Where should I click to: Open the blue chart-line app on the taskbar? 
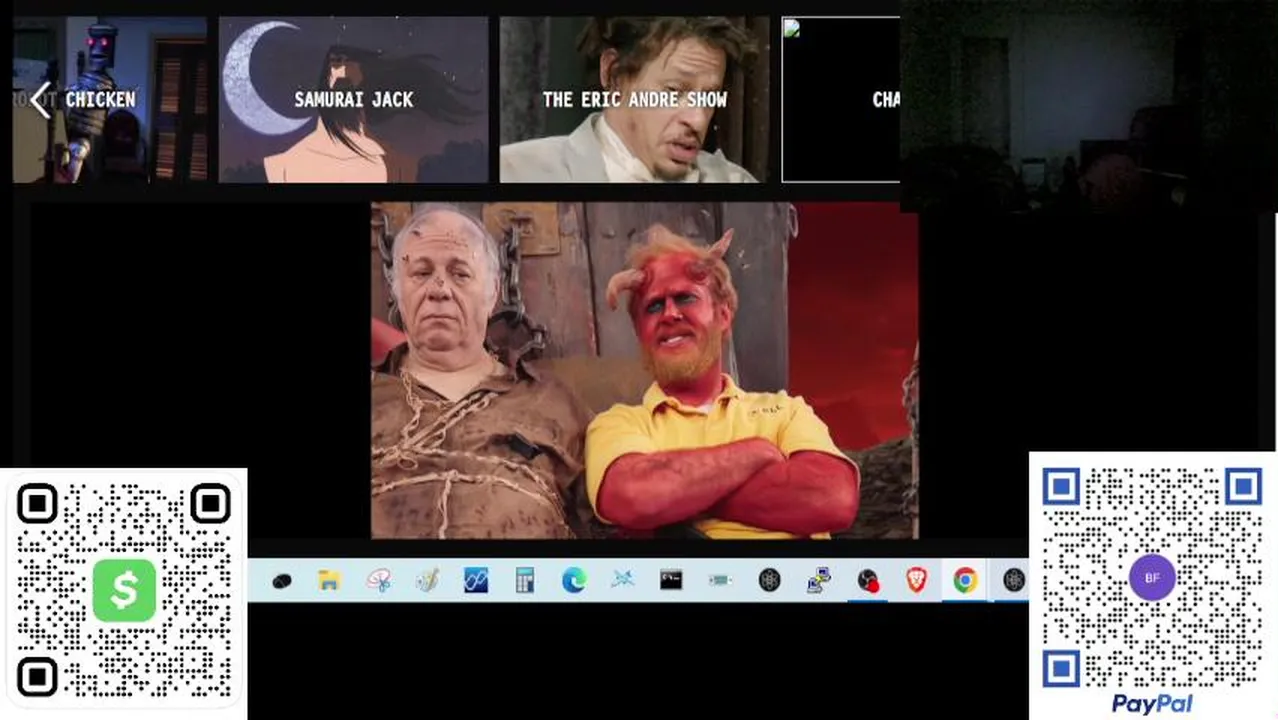point(476,580)
